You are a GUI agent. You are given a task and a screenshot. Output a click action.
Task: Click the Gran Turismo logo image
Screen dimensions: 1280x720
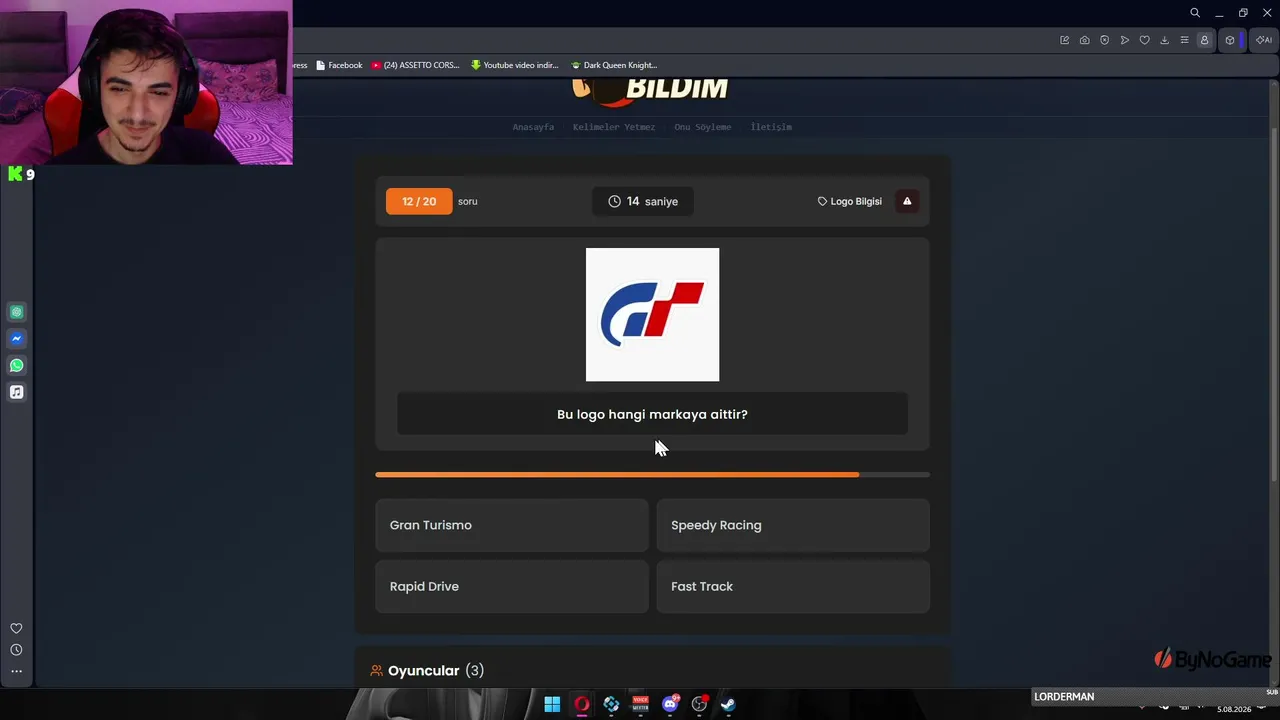click(652, 314)
